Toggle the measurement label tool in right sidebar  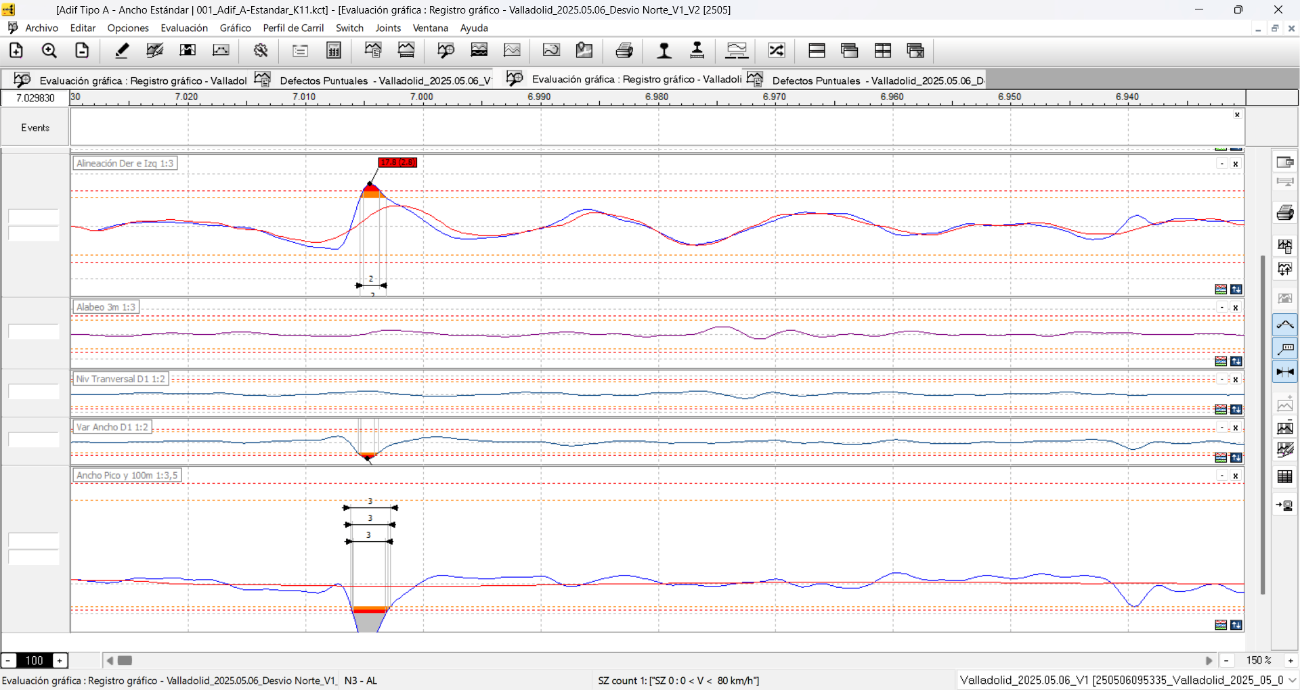point(1285,348)
